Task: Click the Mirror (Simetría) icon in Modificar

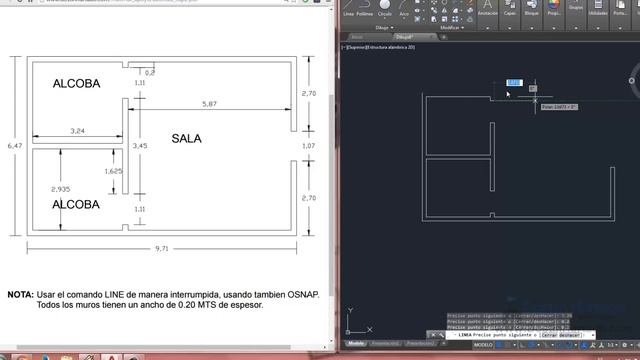Action: pos(444,10)
